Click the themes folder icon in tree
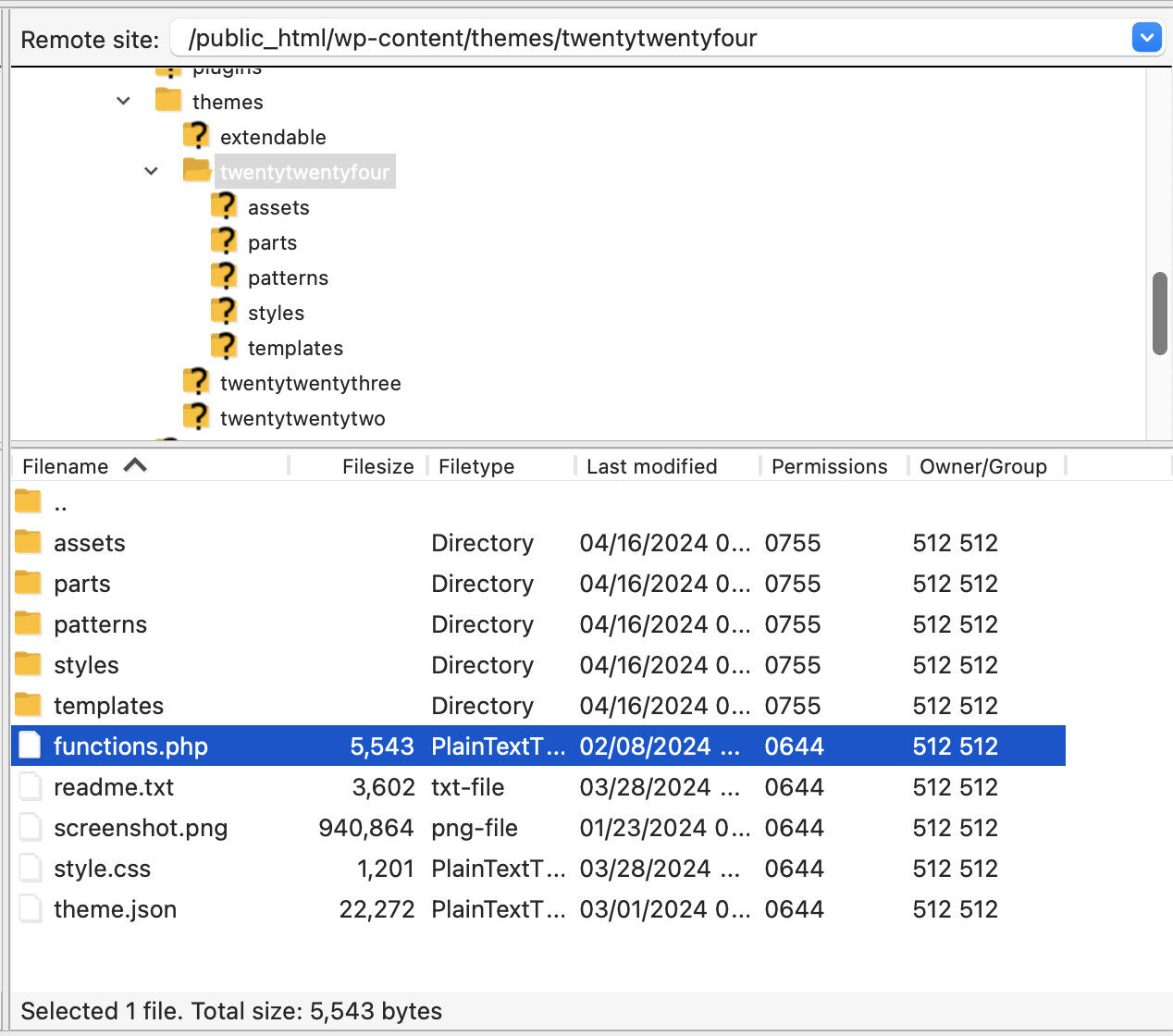Image resolution: width=1173 pixels, height=1036 pixels. [x=168, y=100]
